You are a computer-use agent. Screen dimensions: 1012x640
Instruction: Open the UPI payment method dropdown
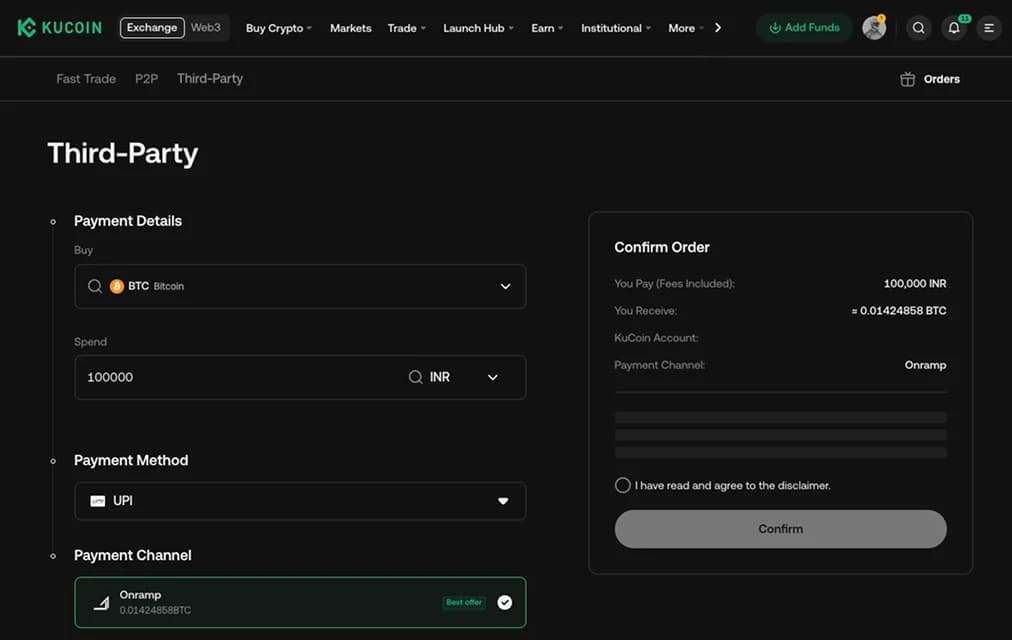[x=300, y=501]
